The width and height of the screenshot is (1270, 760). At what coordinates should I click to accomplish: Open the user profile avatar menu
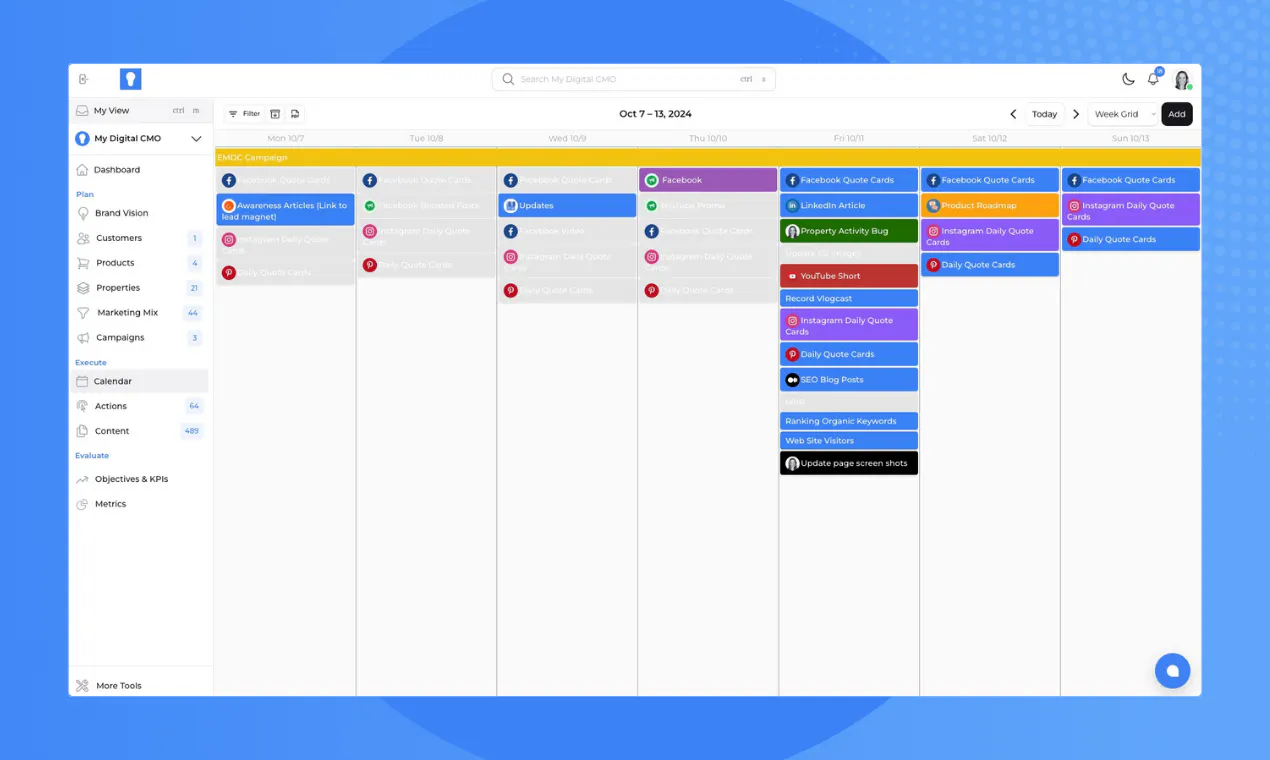[1182, 80]
